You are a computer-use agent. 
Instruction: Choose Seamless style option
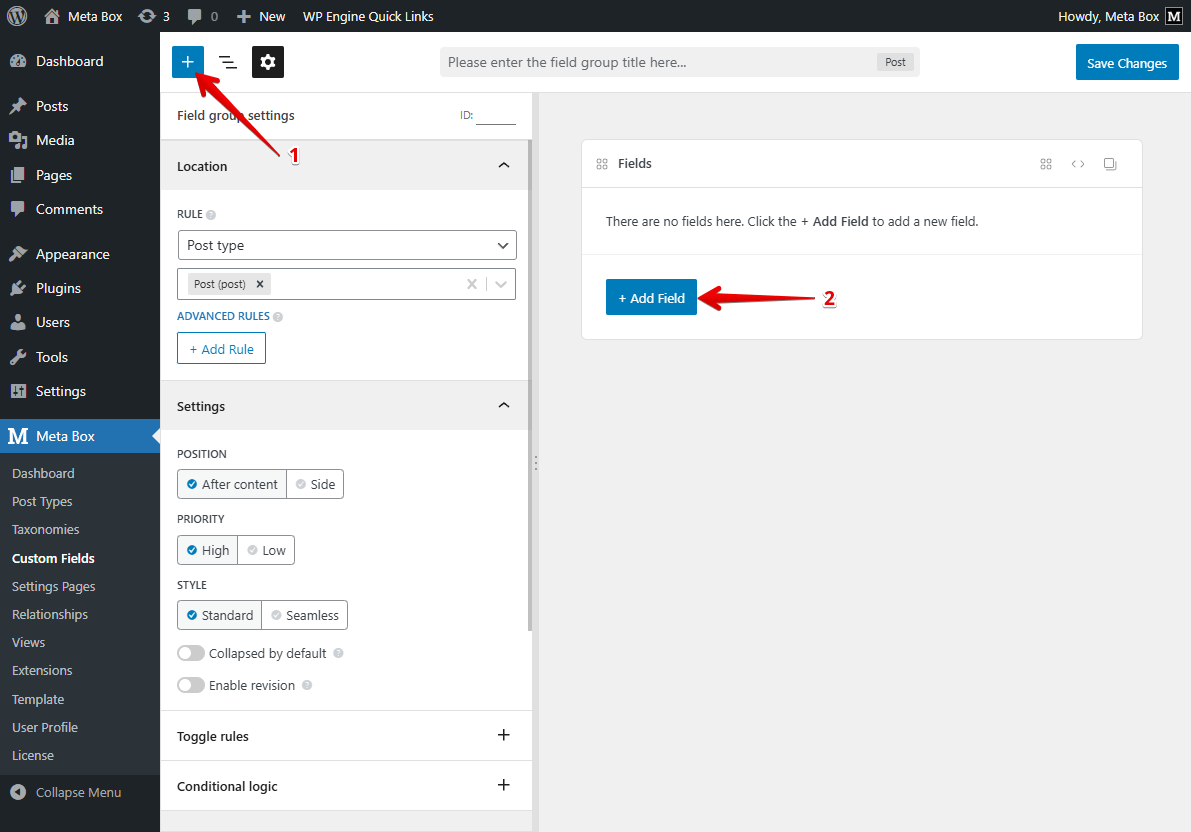click(304, 615)
